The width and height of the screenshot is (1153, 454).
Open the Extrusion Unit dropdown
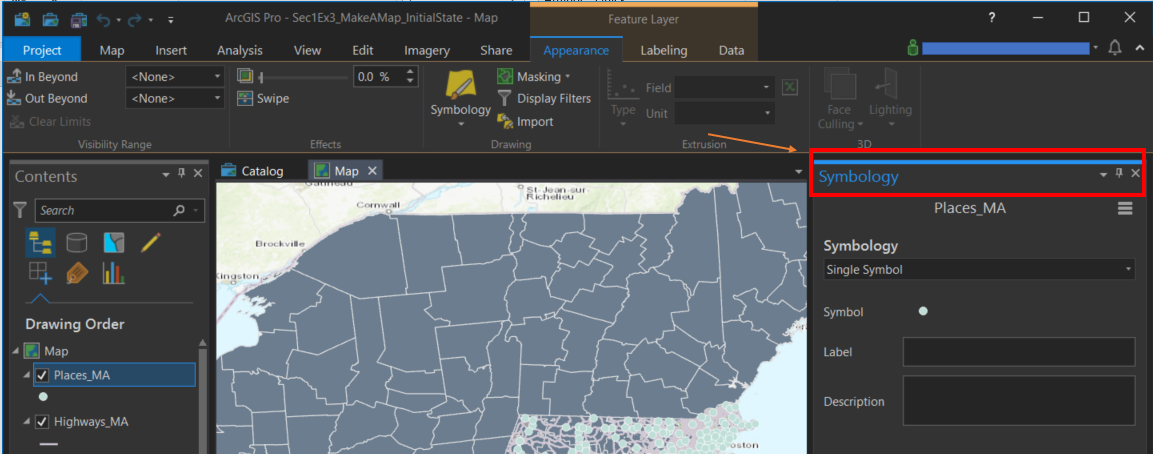pos(724,113)
